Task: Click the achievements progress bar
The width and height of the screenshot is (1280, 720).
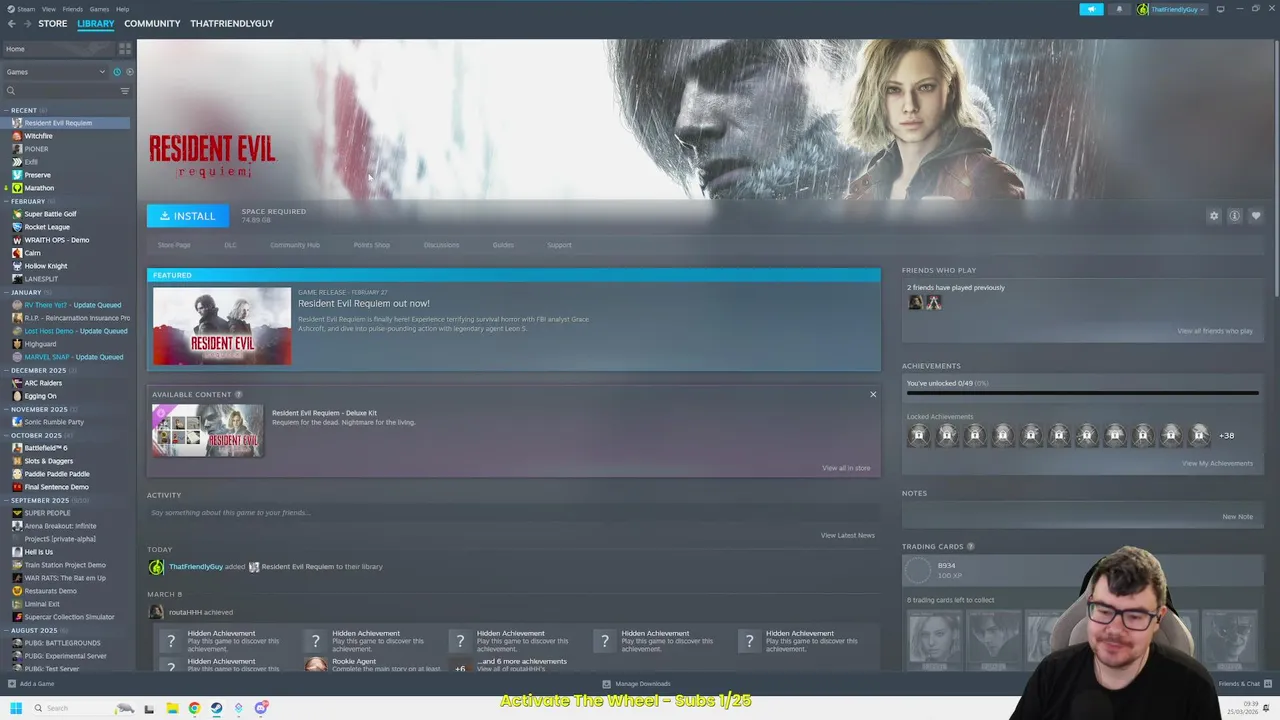Action: 1082,393
